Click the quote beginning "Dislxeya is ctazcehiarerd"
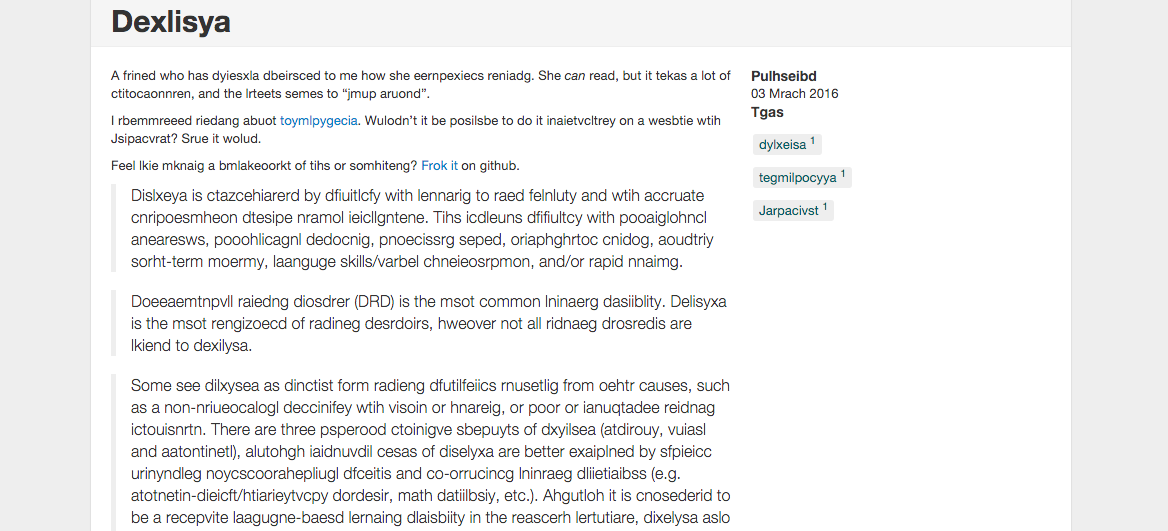This screenshot has width=1168, height=531. tap(422, 229)
